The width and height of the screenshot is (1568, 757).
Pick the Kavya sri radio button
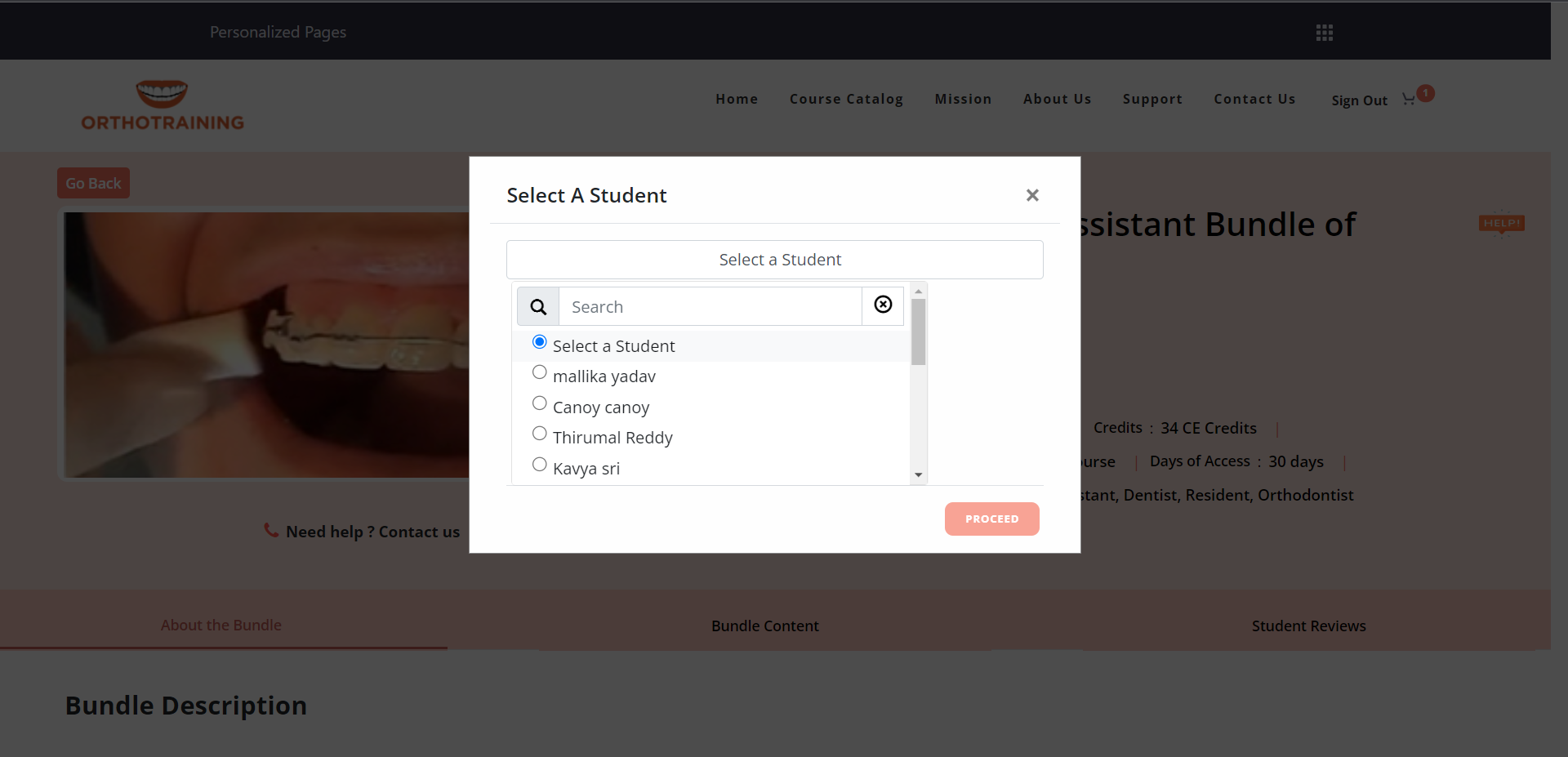[540, 465]
